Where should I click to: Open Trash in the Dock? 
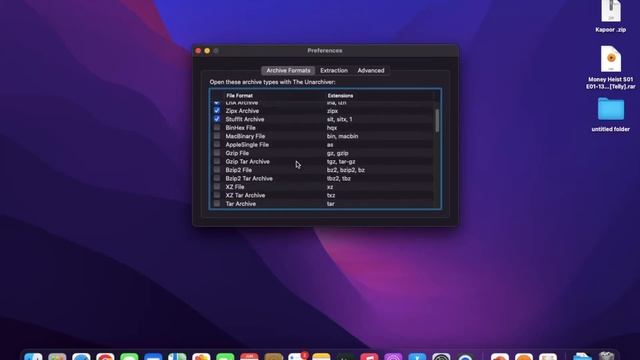607,356
